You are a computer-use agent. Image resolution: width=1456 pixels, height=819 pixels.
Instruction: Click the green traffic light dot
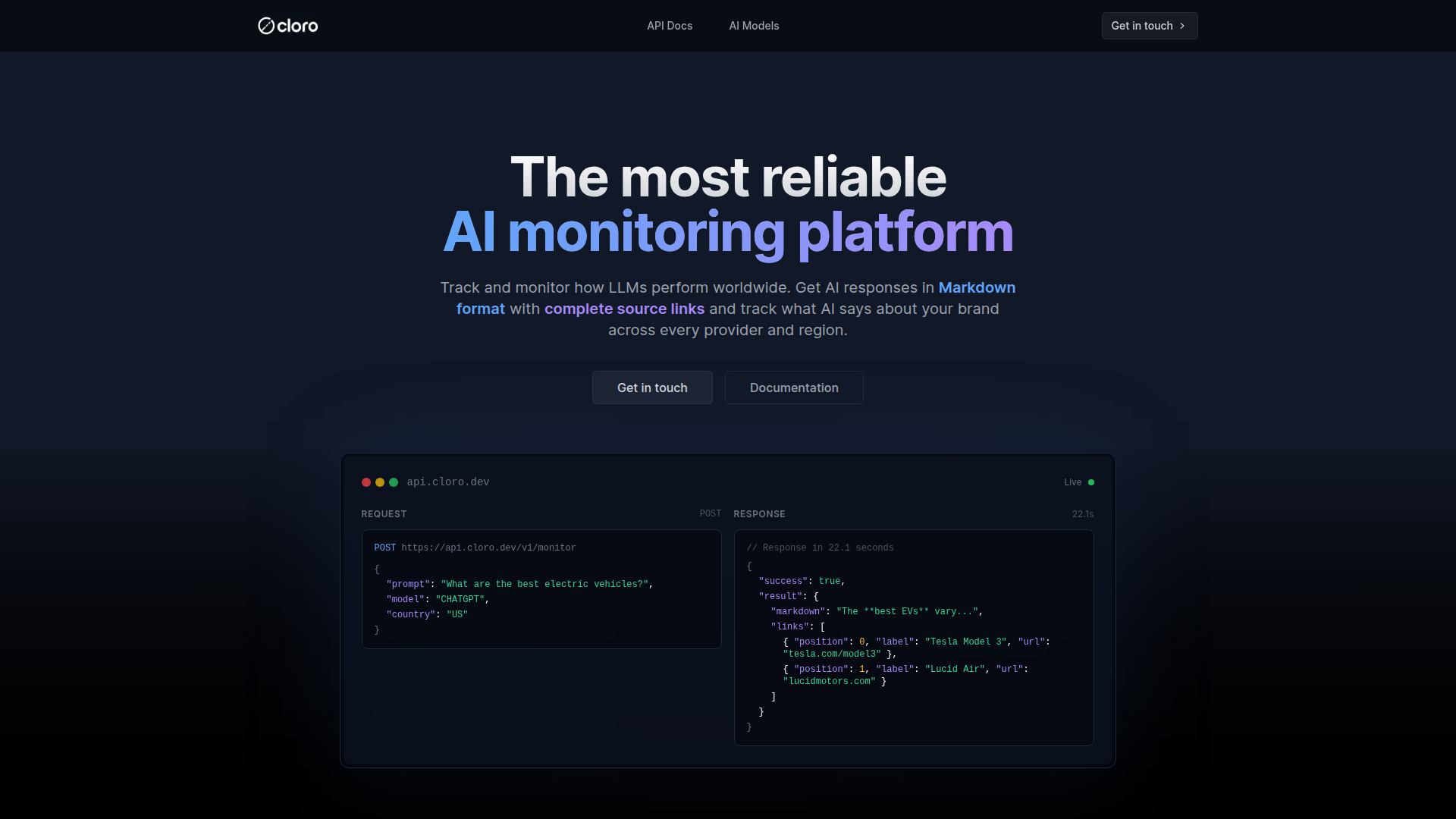[394, 482]
